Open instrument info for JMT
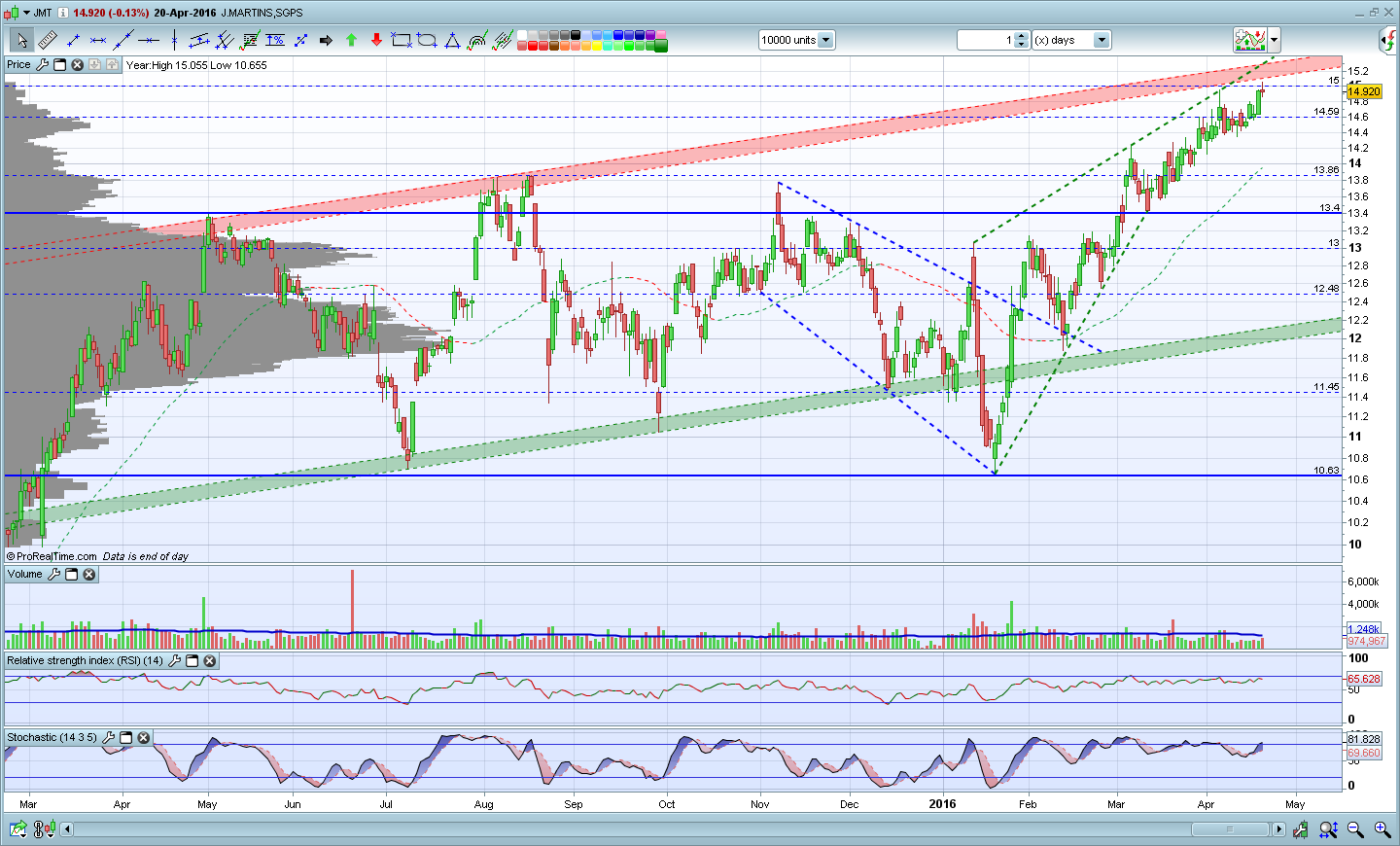This screenshot has width=1400, height=846. point(63,13)
